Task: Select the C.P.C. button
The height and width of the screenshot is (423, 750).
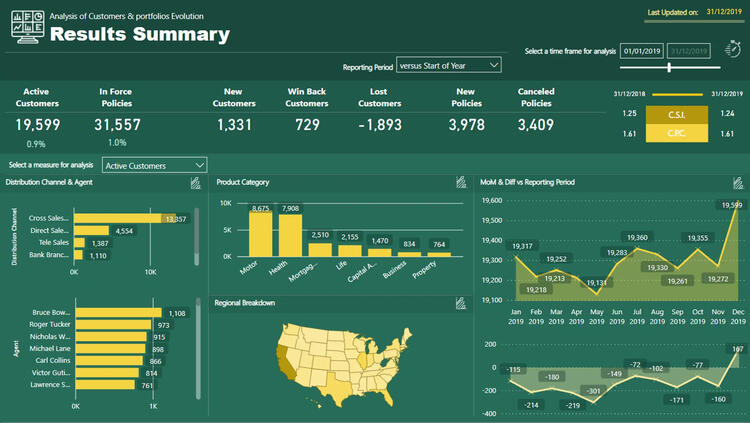Action: (x=675, y=133)
